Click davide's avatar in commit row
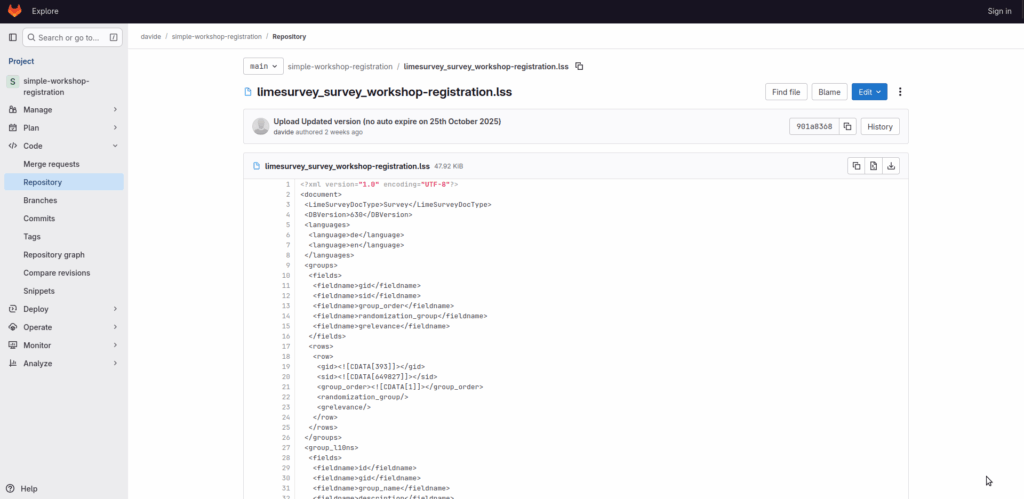Viewport: 1024px width, 499px height. 261,126
